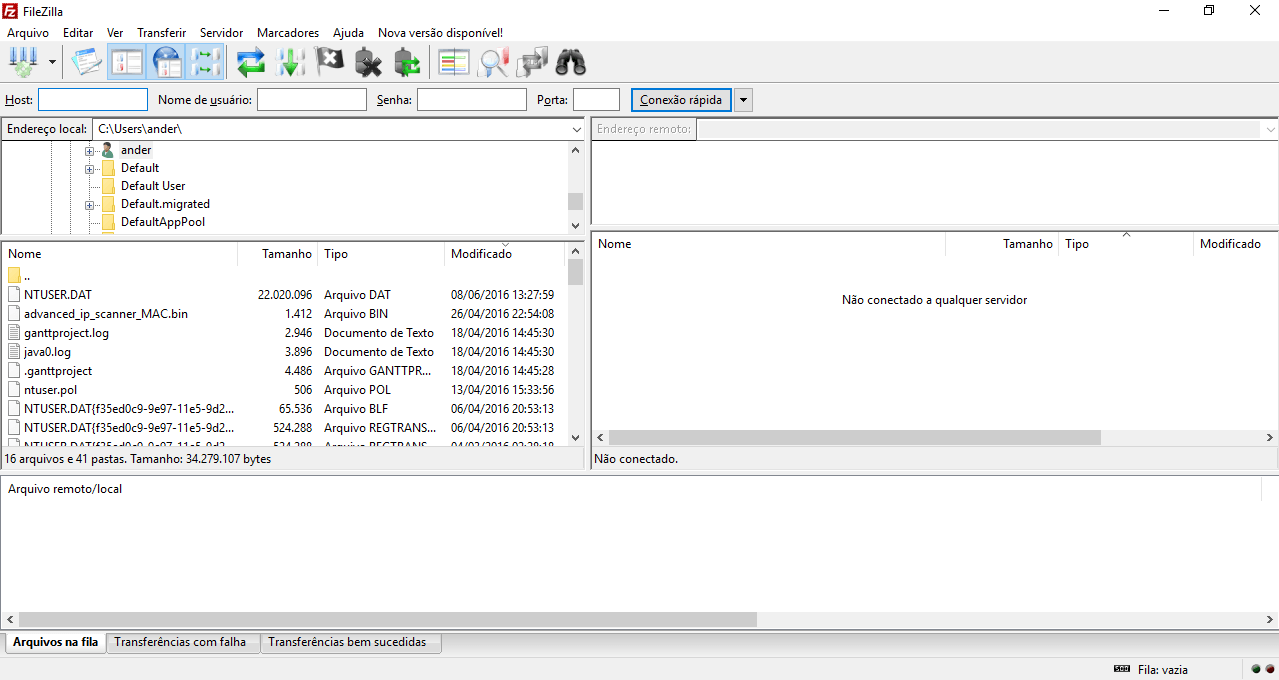
Task: Sort local files by Nome column
Action: tap(120, 254)
